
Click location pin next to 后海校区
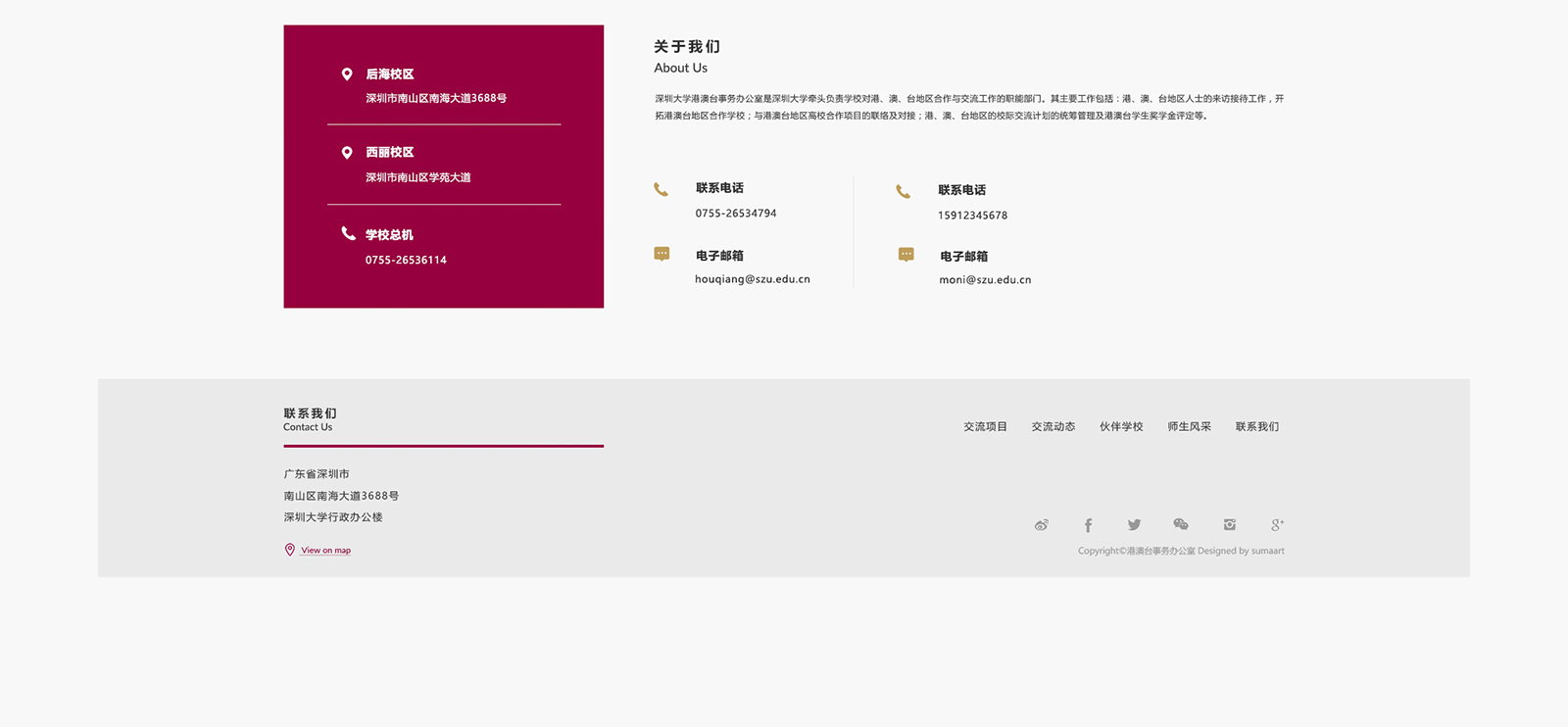pyautogui.click(x=347, y=73)
